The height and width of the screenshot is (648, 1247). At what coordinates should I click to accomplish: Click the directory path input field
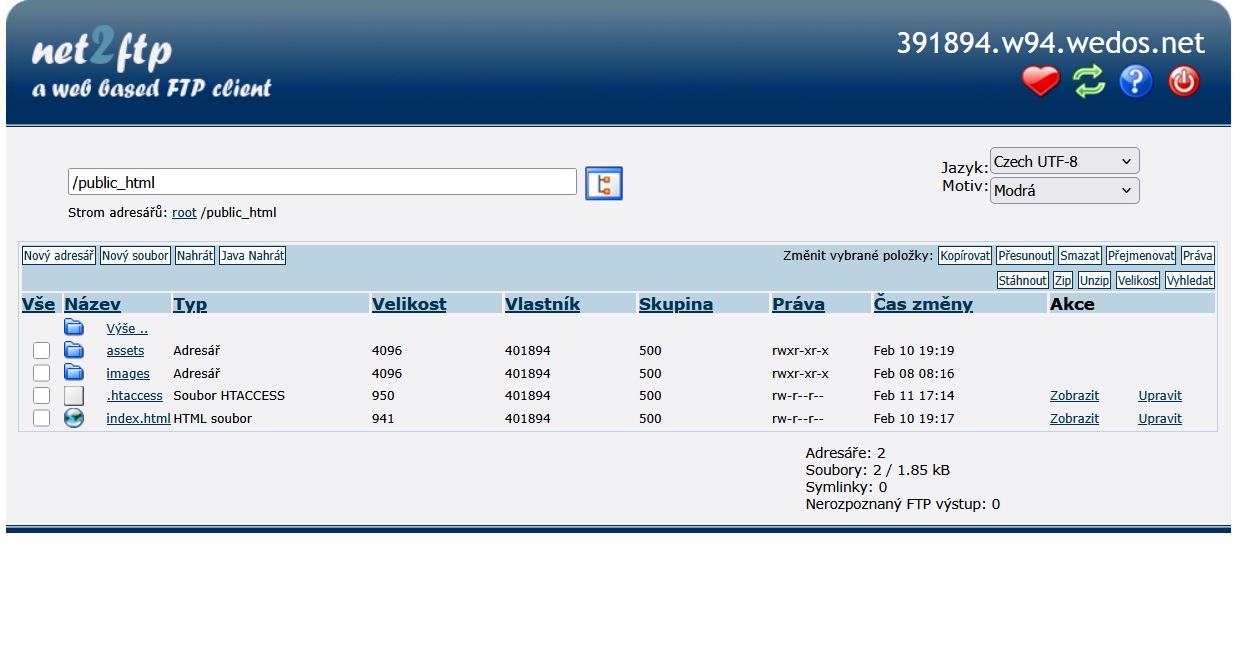pyautogui.click(x=322, y=182)
